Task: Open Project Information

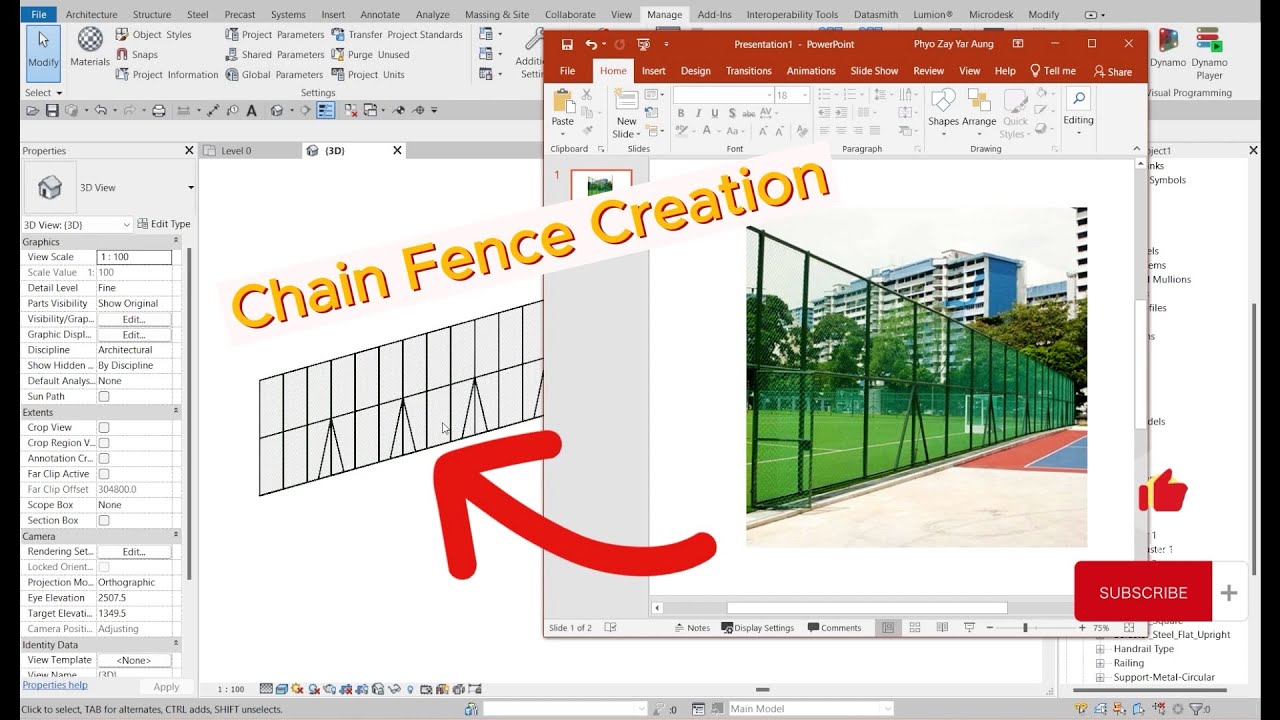Action: coord(166,74)
